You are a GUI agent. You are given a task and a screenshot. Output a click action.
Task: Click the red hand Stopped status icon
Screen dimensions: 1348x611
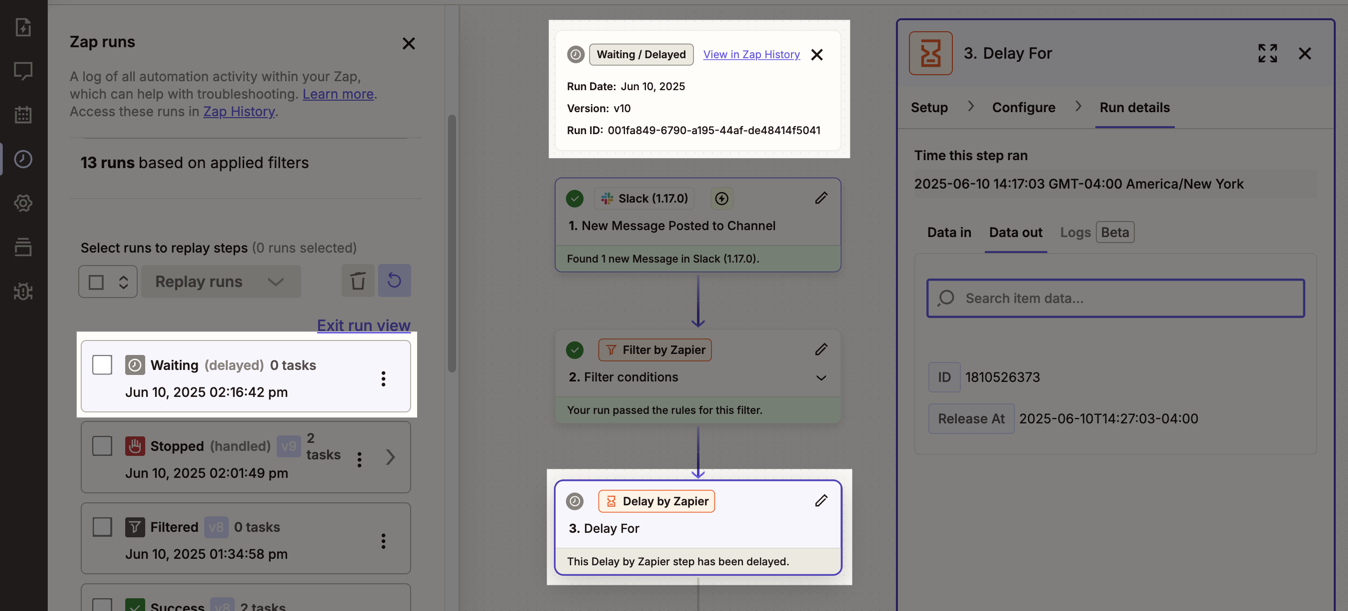135,446
